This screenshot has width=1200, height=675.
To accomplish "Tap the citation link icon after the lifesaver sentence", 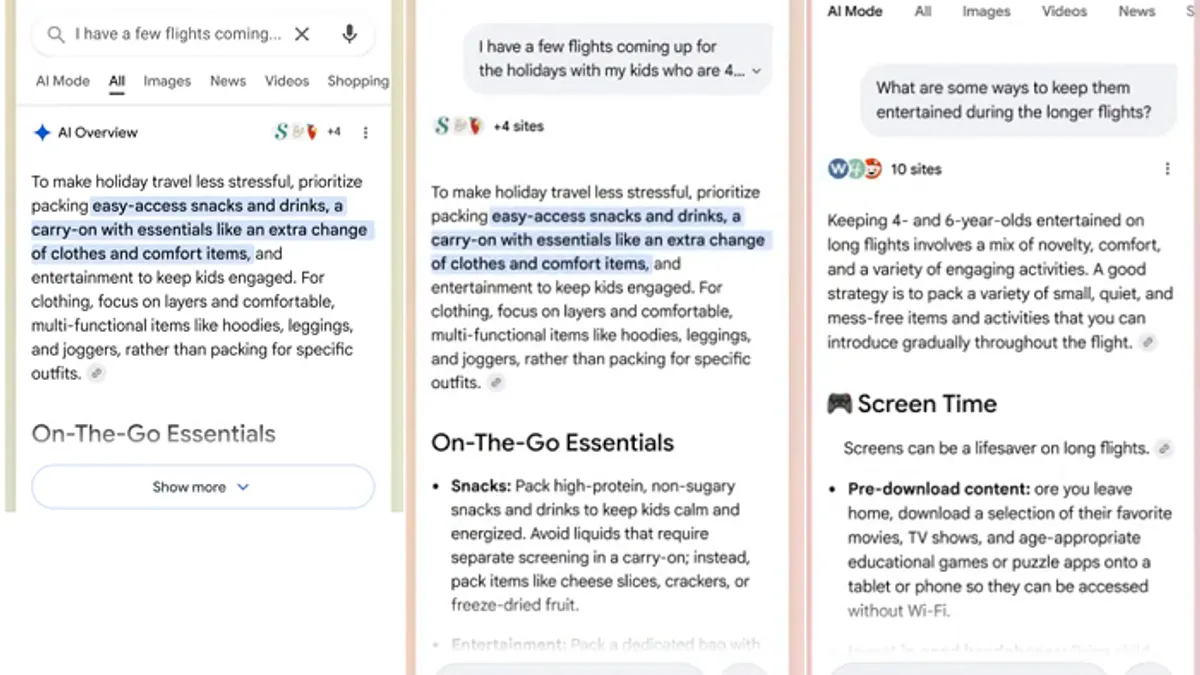I will (x=1166, y=448).
